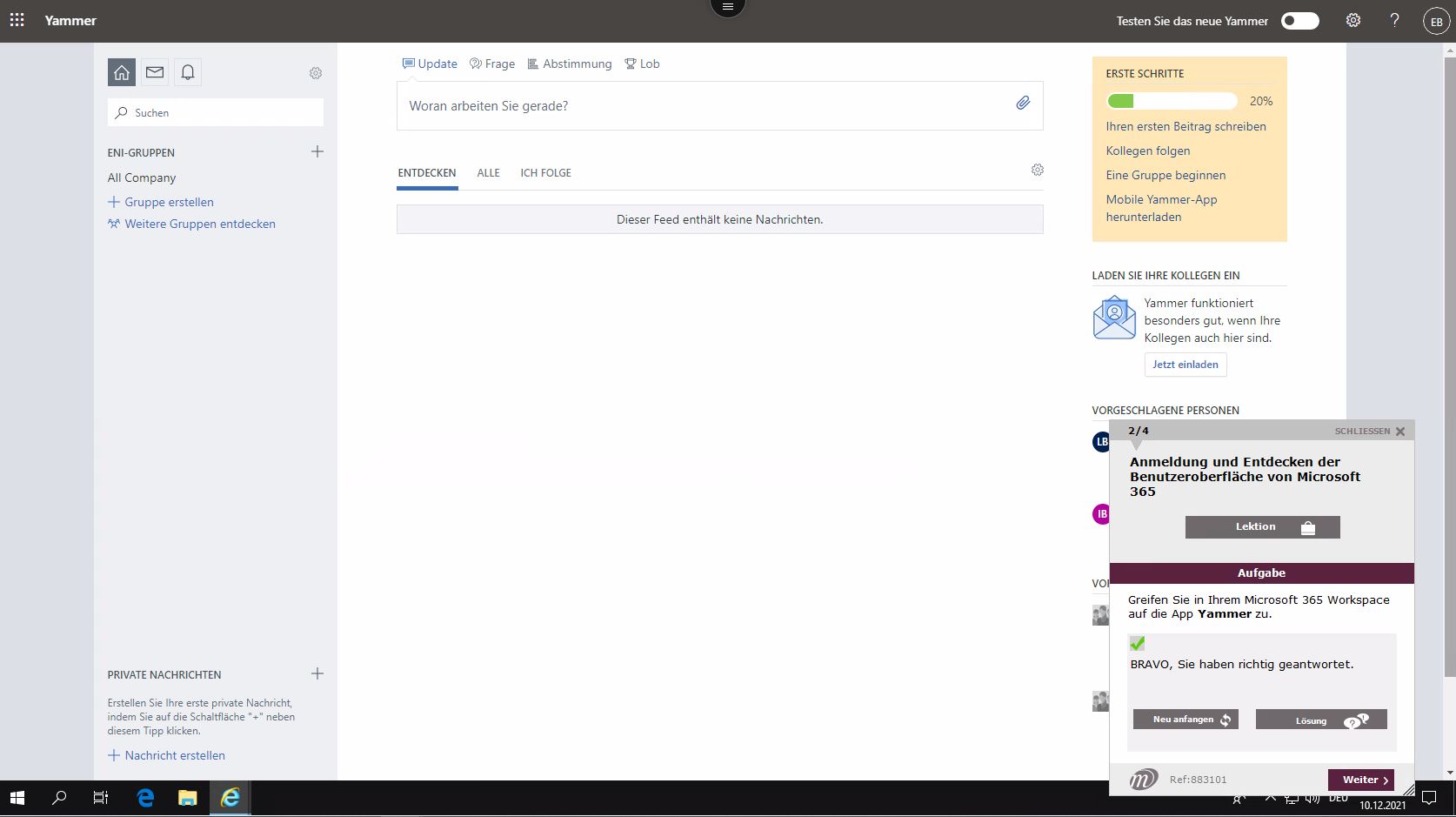Switch to the Alle feed tab
This screenshot has width=1456, height=817.
pyautogui.click(x=489, y=173)
